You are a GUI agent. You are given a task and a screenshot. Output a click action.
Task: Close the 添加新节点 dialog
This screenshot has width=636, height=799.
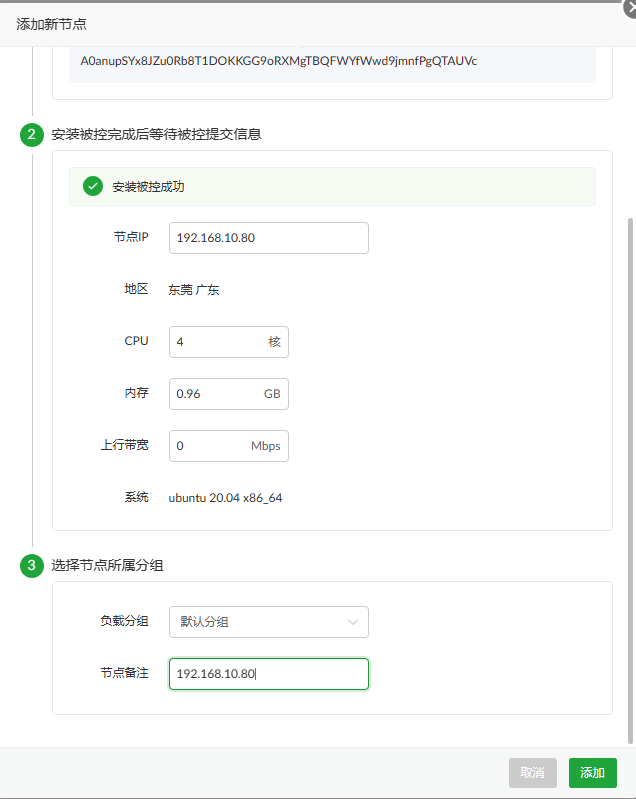(630, 9)
